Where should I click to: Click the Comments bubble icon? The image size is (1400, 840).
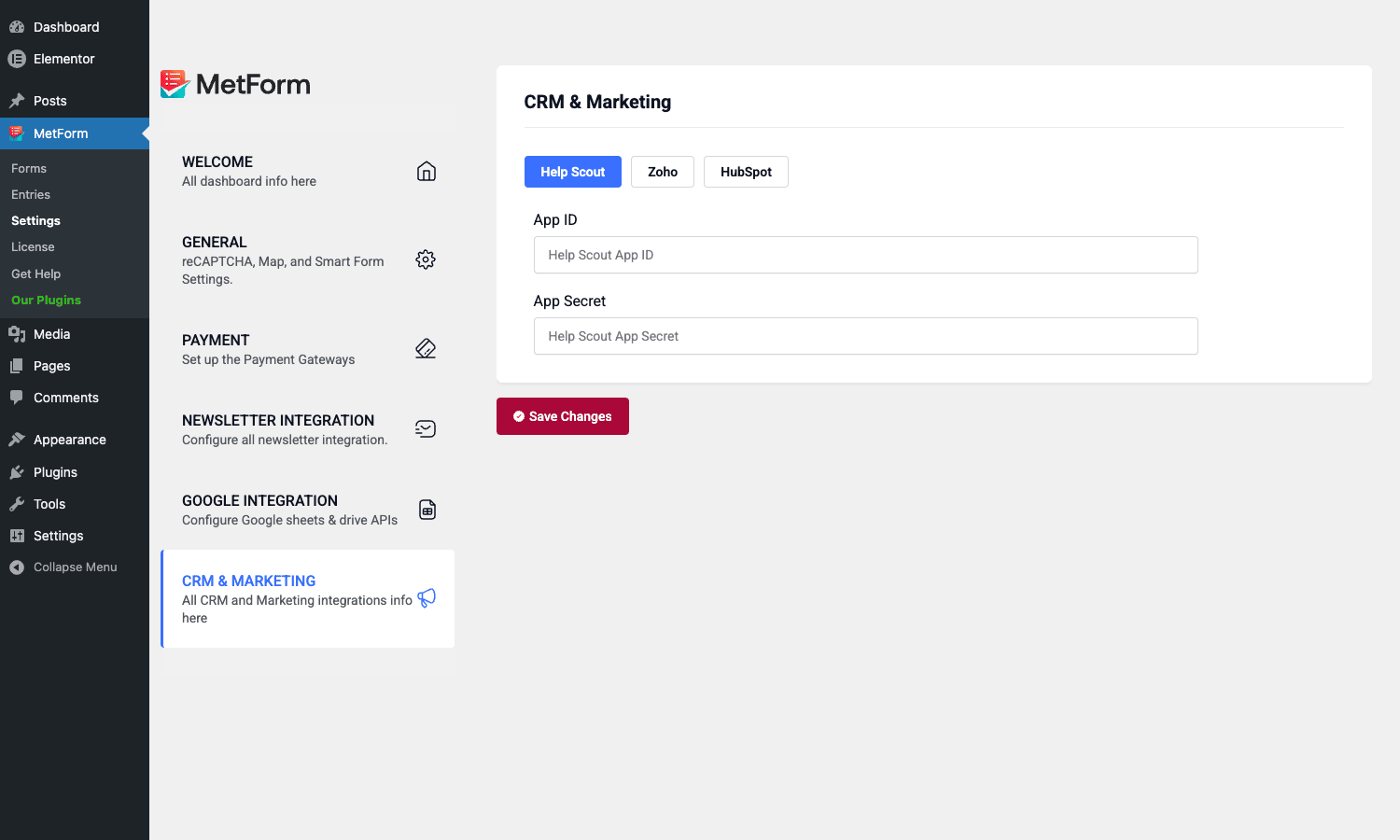point(17,398)
